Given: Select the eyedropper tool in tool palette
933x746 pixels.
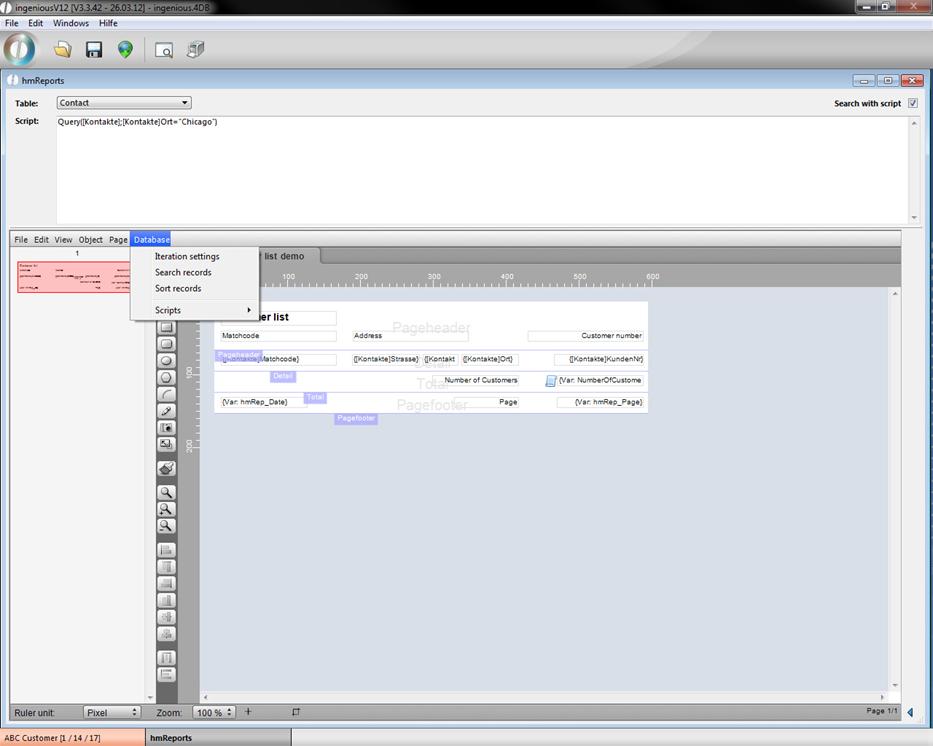Looking at the screenshot, I should point(167,411).
